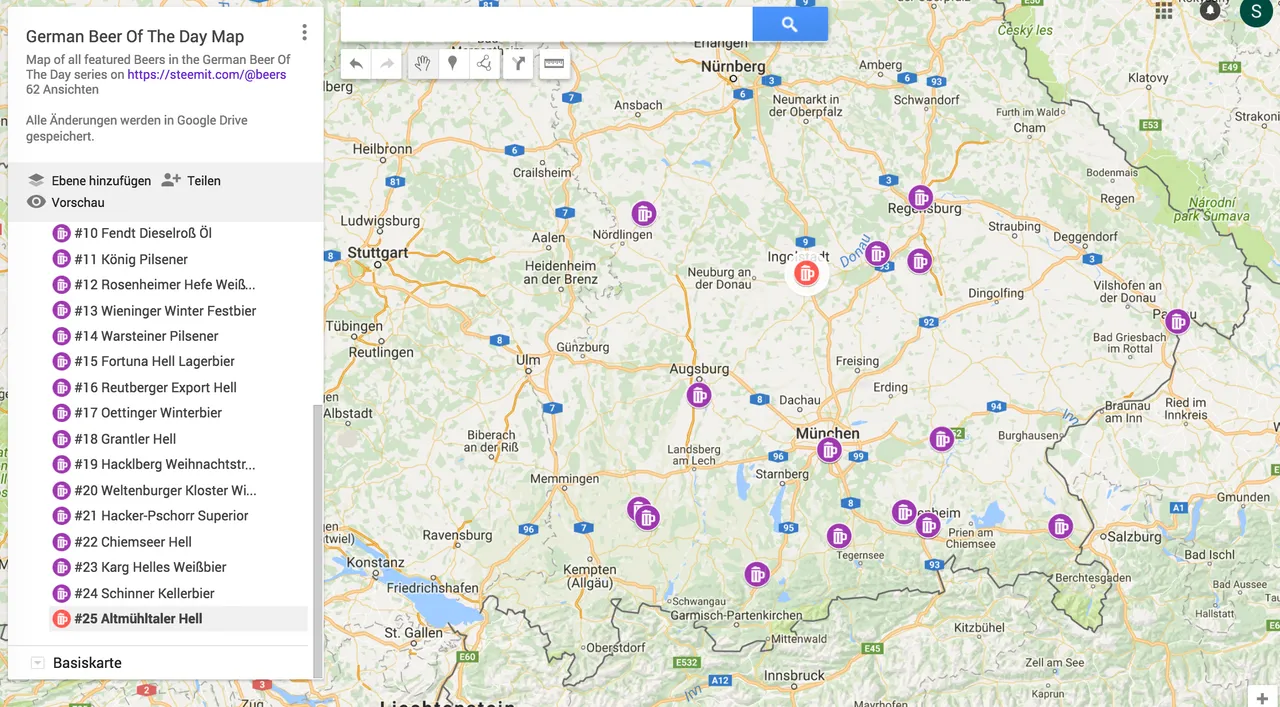Image resolution: width=1280 pixels, height=707 pixels.
Task: Click the beer marker south of Regensburg
Action: [919, 261]
